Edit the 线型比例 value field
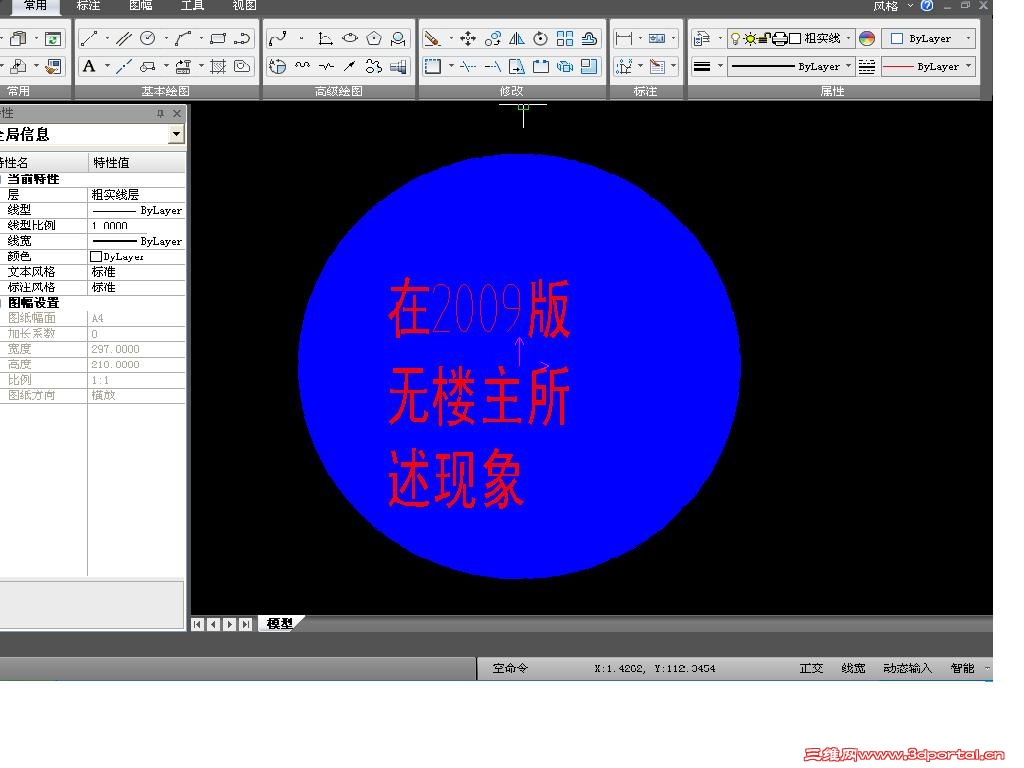This screenshot has width=1024, height=768. [x=136, y=225]
